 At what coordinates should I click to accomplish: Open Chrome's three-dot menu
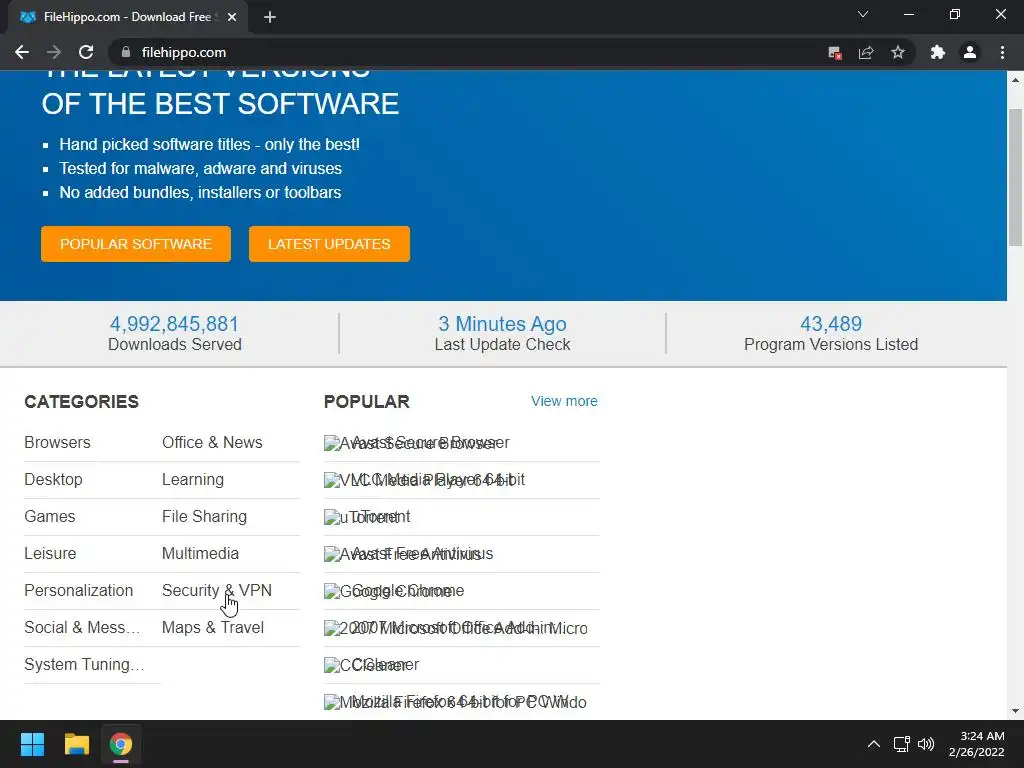click(x=1002, y=52)
